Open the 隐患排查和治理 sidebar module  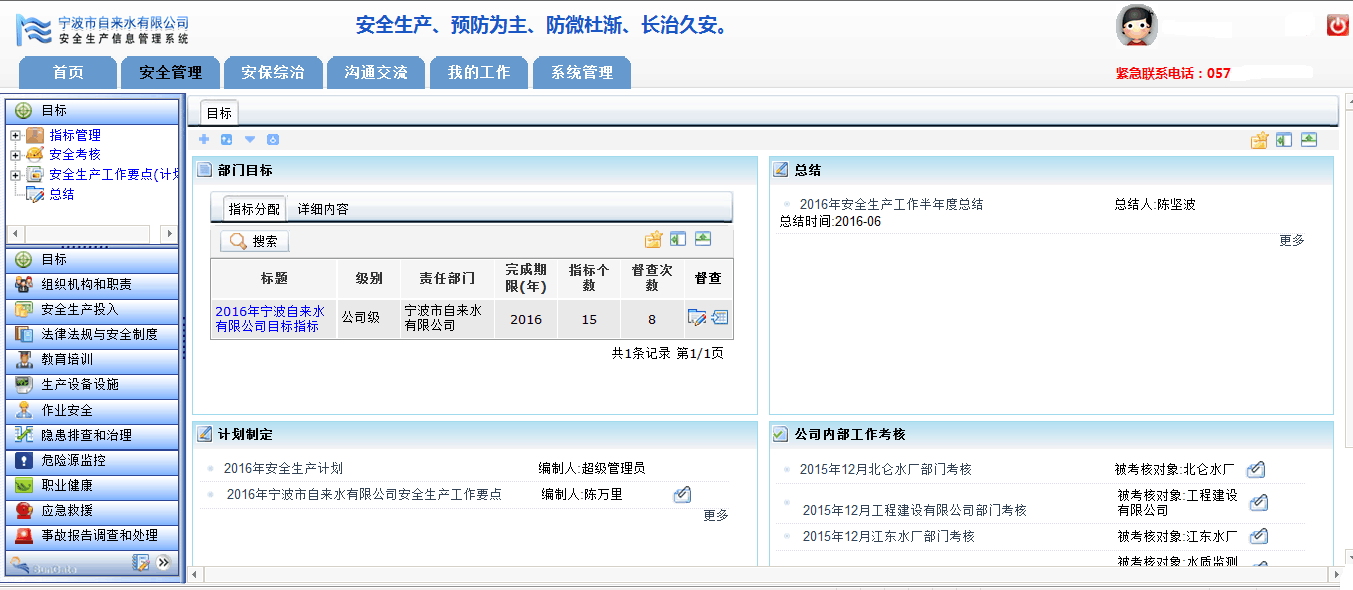coord(92,436)
